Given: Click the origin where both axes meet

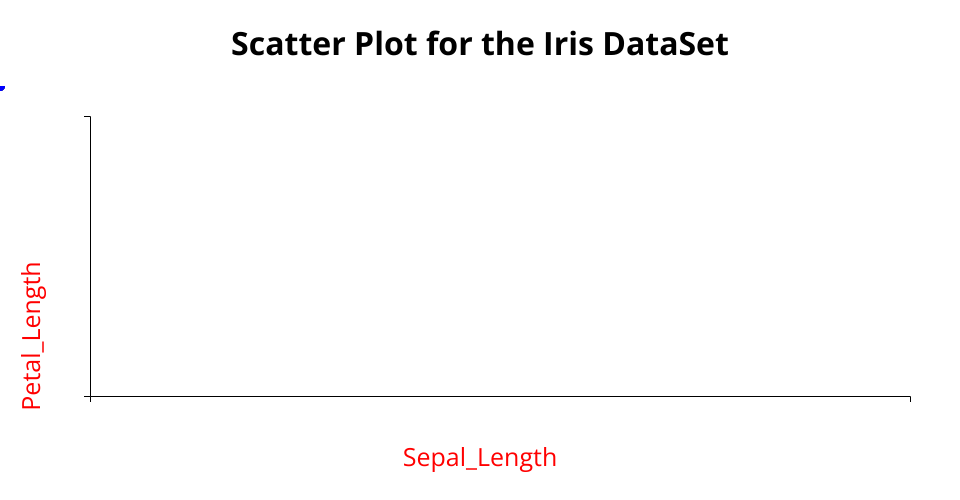Looking at the screenshot, I should pyautogui.click(x=91, y=397).
